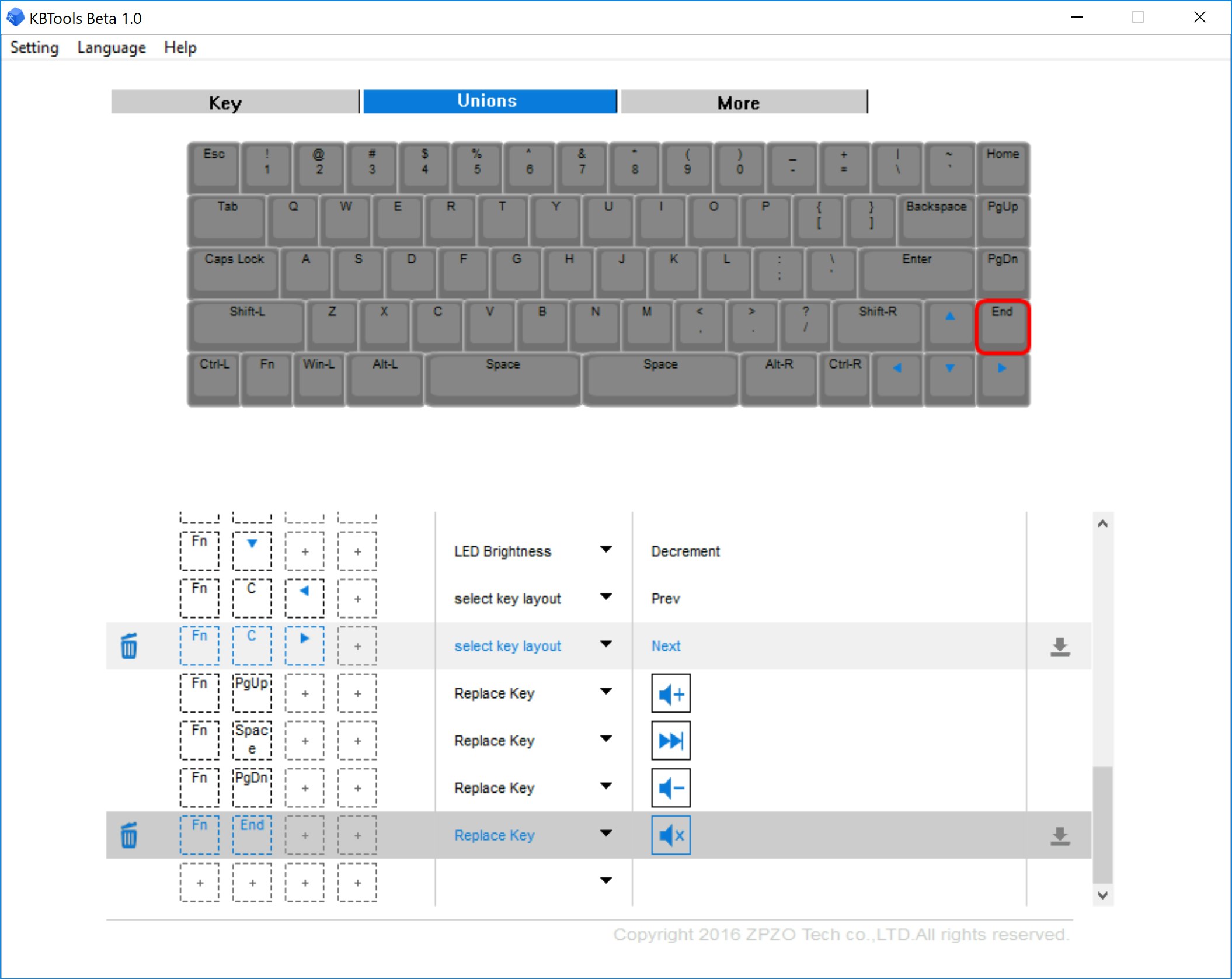Image resolution: width=1232 pixels, height=979 pixels.
Task: Delete the Fn End union row
Action: click(x=128, y=835)
